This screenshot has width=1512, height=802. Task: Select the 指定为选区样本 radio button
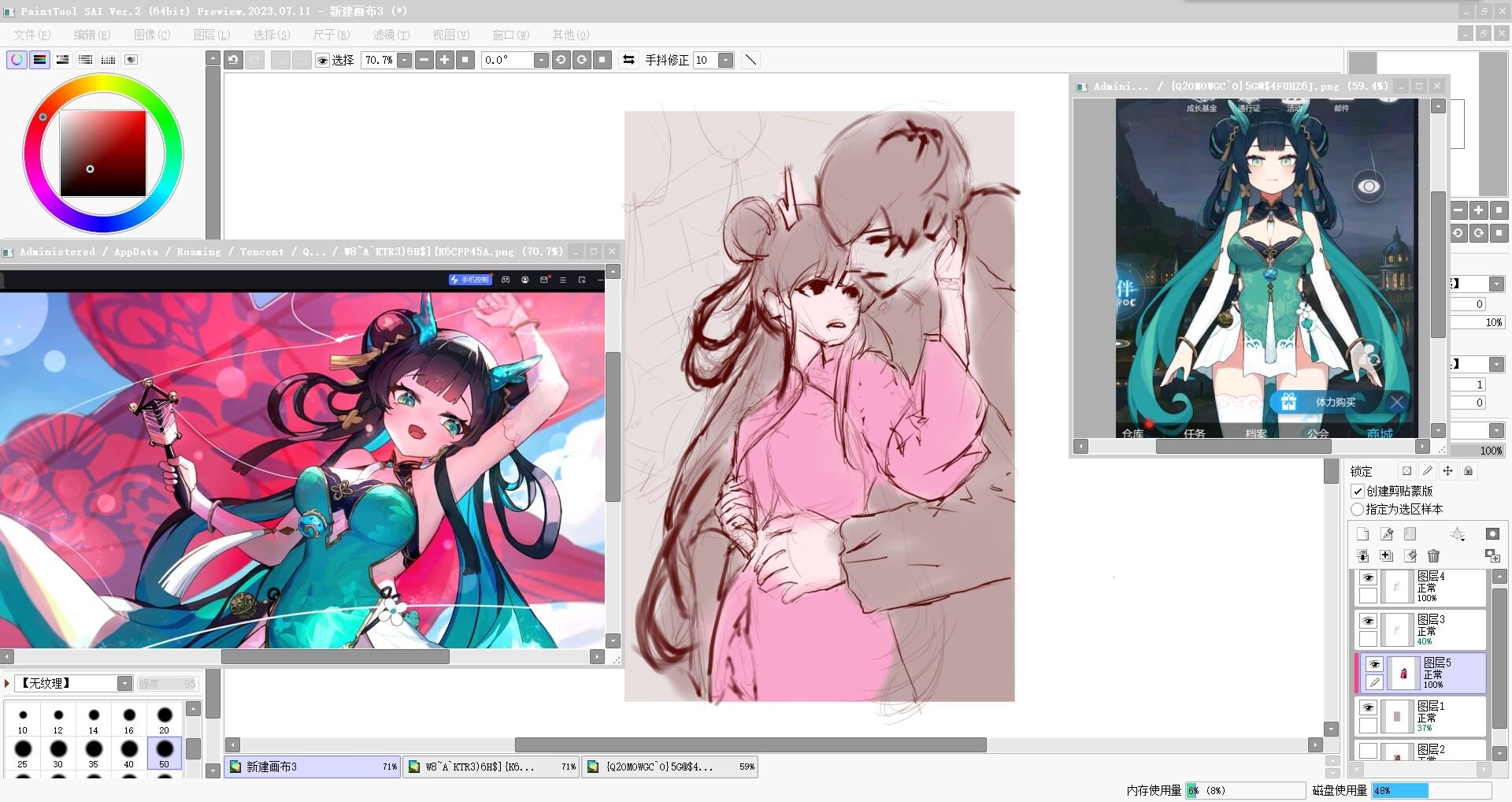pyautogui.click(x=1358, y=510)
